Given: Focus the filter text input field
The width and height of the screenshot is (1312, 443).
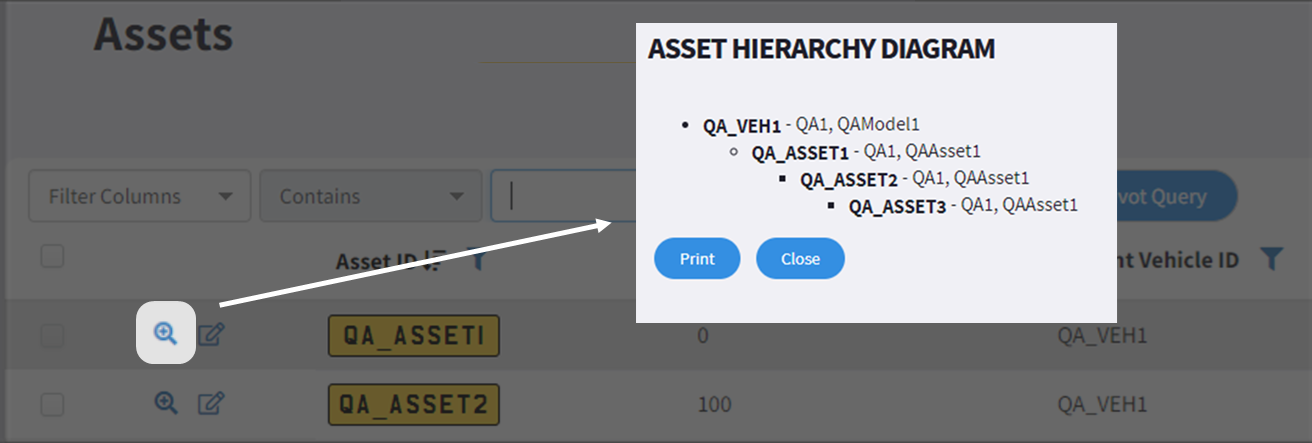Looking at the screenshot, I should click(x=564, y=196).
